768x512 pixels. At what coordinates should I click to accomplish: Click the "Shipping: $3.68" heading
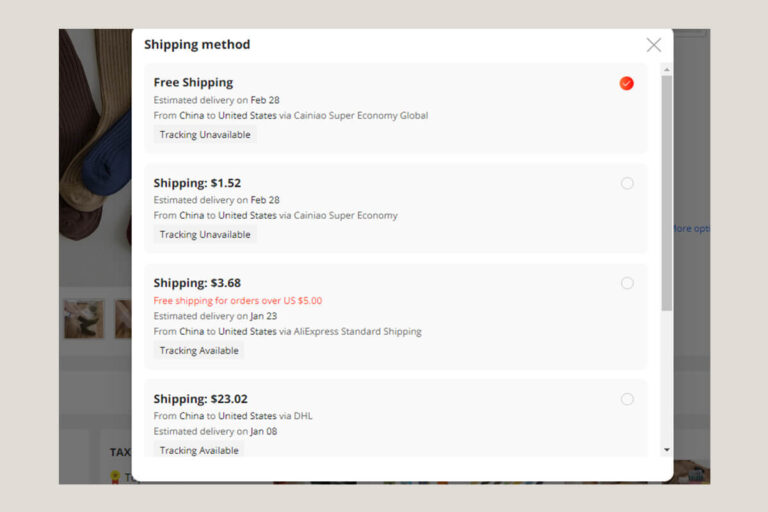pyautogui.click(x=197, y=283)
